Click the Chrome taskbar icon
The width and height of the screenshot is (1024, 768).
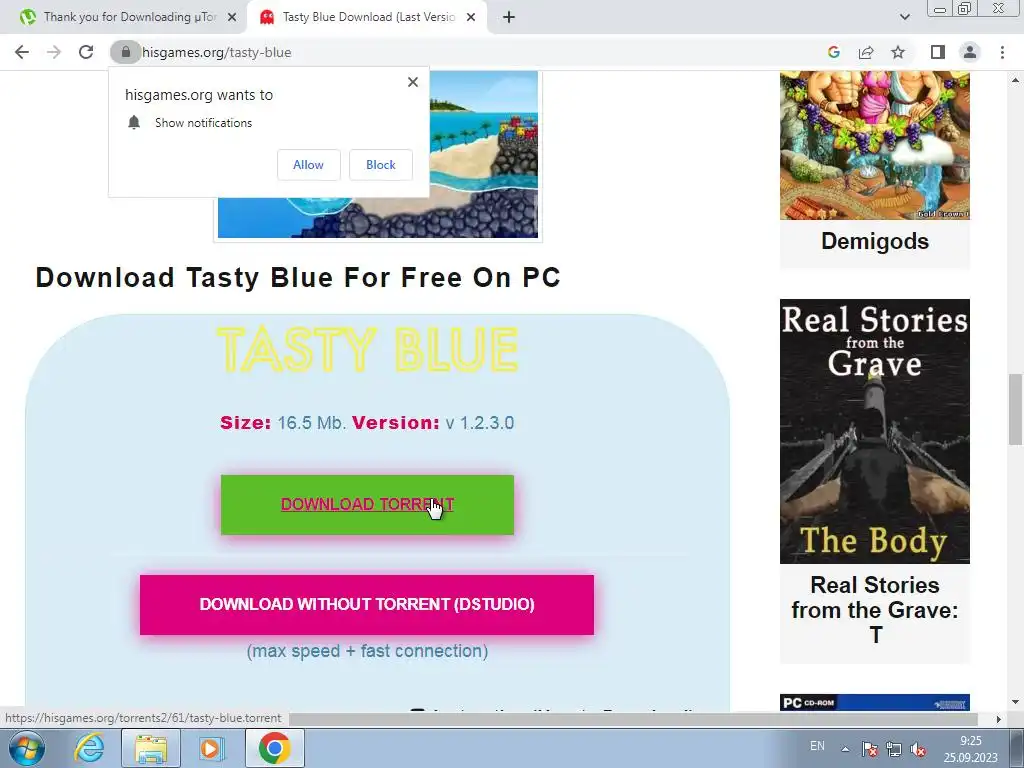[x=274, y=748]
